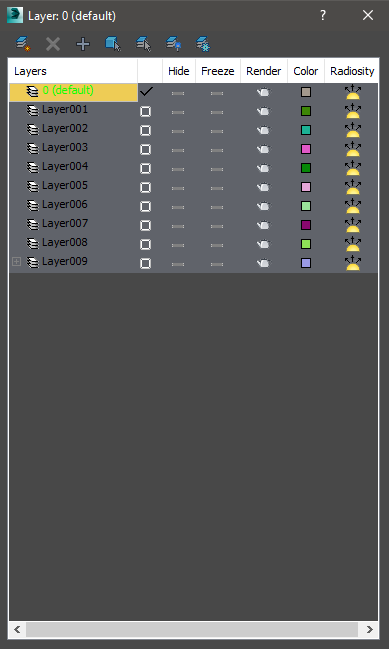Toggle Freeze state for Layer006
Viewport: 389px width, 649px height.
(x=217, y=207)
